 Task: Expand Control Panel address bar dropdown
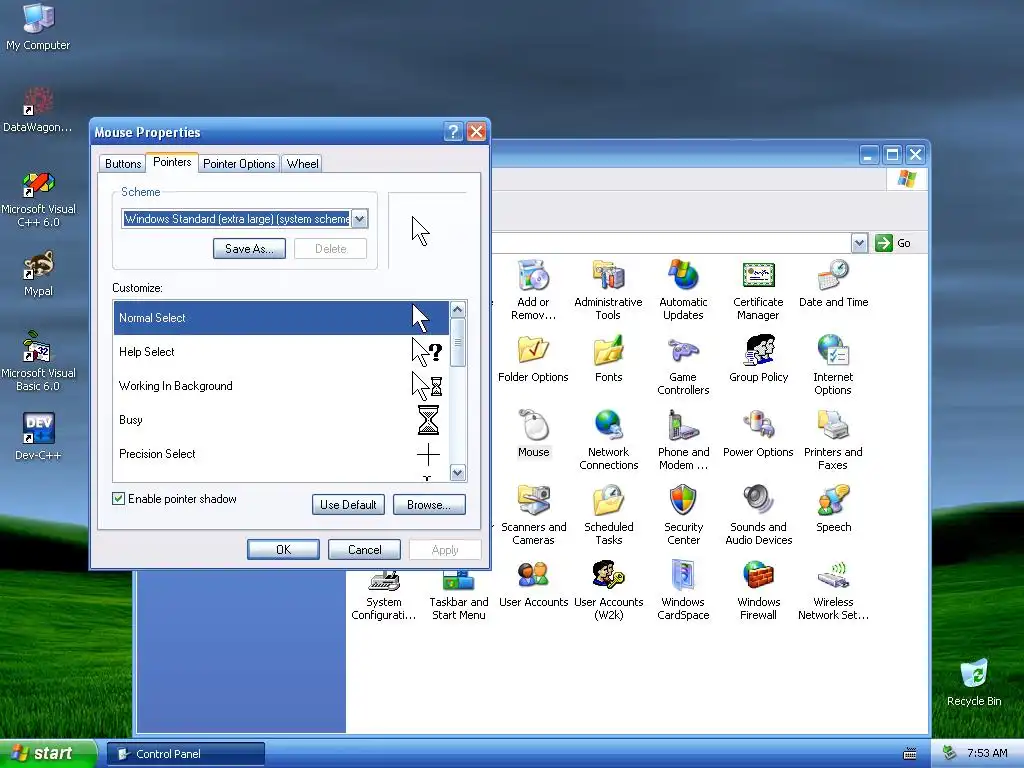click(x=859, y=244)
